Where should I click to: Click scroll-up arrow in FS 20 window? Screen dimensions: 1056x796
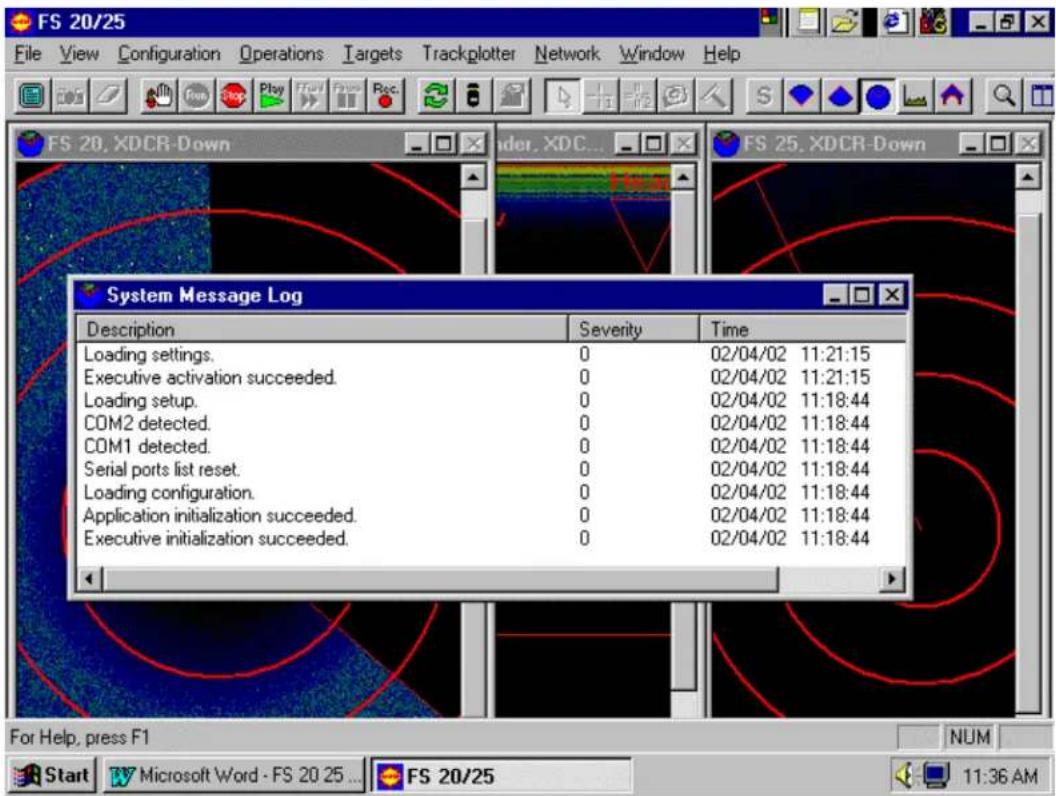tap(473, 177)
